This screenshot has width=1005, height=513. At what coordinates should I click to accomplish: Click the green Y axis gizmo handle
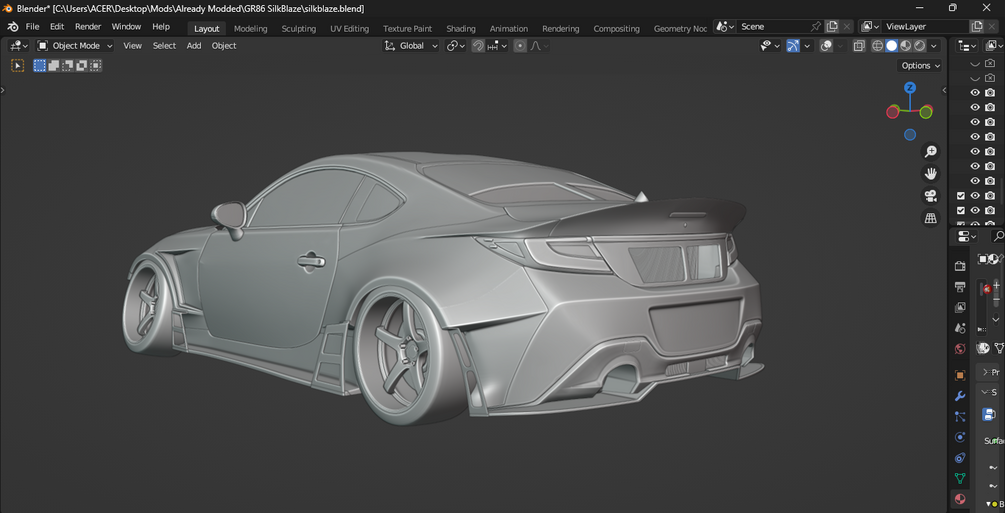click(926, 112)
